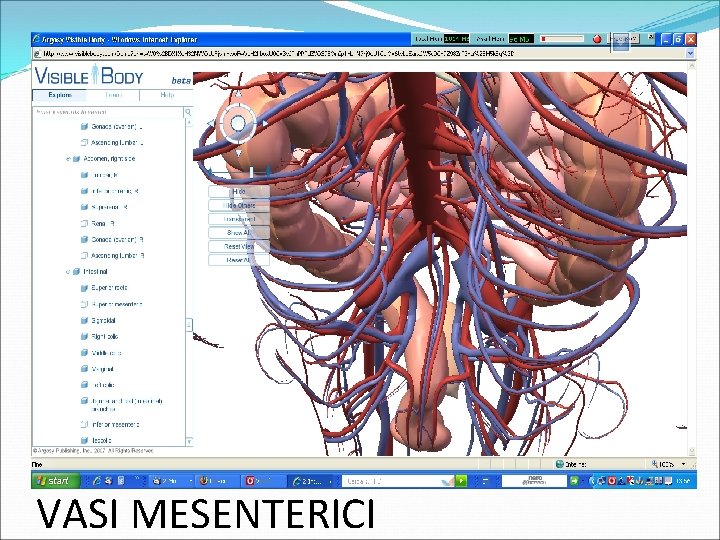The height and width of the screenshot is (540, 720).
Task: Click the cube icon next to Intestinal
Action: point(76,272)
